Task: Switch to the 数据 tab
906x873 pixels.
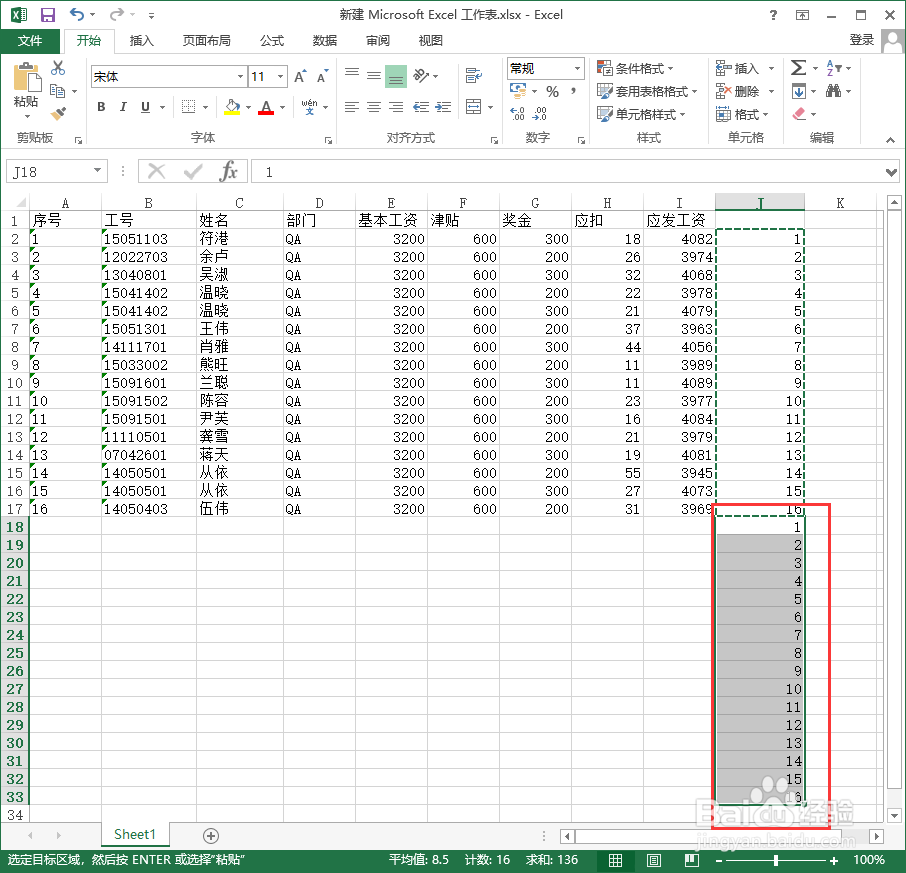Action: (325, 40)
